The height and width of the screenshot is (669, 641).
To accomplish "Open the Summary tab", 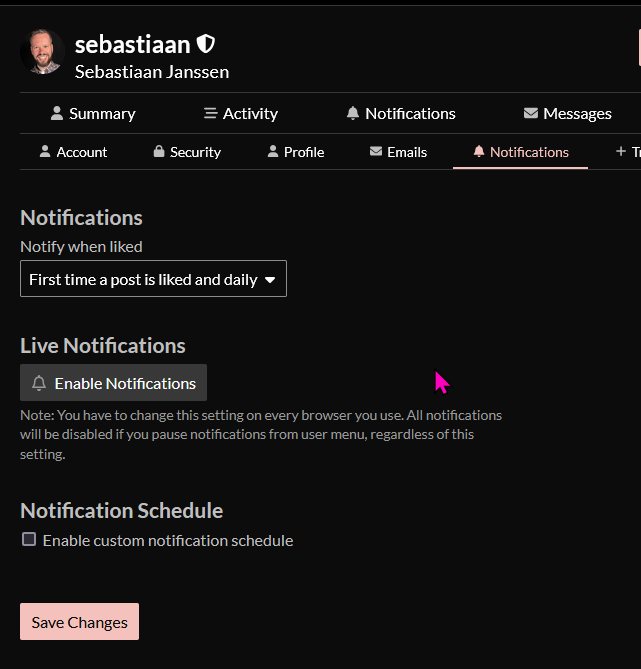I will tap(93, 113).
